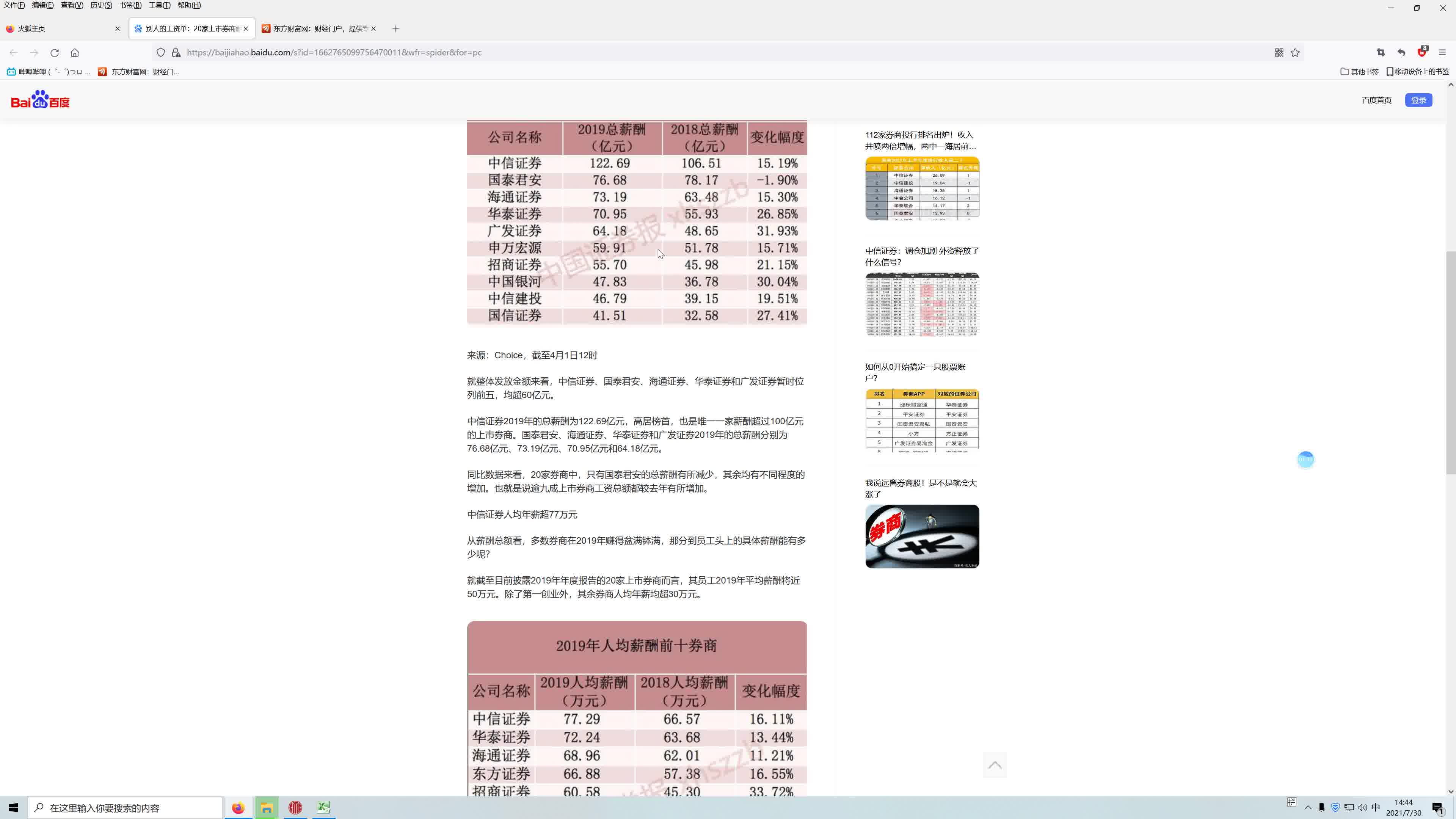Bookmark this page with the star
The height and width of the screenshot is (819, 1456).
(1296, 53)
